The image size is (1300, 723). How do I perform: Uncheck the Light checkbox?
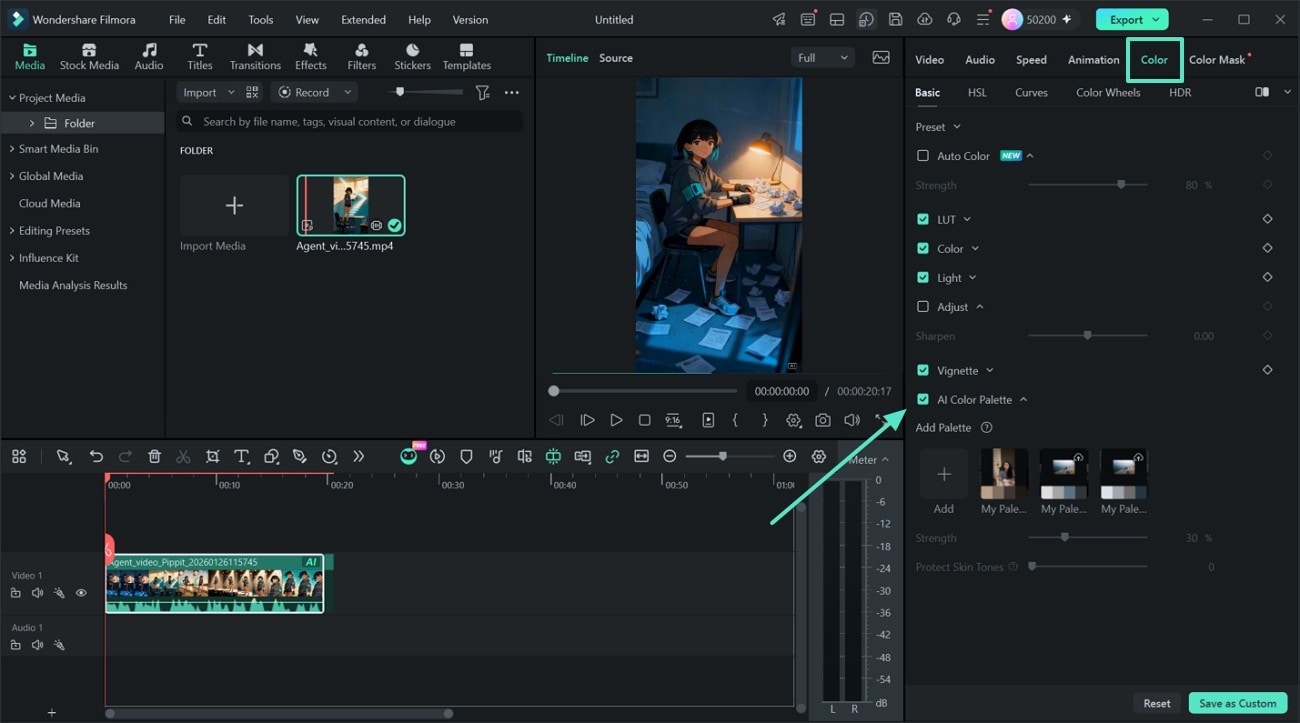click(x=923, y=277)
